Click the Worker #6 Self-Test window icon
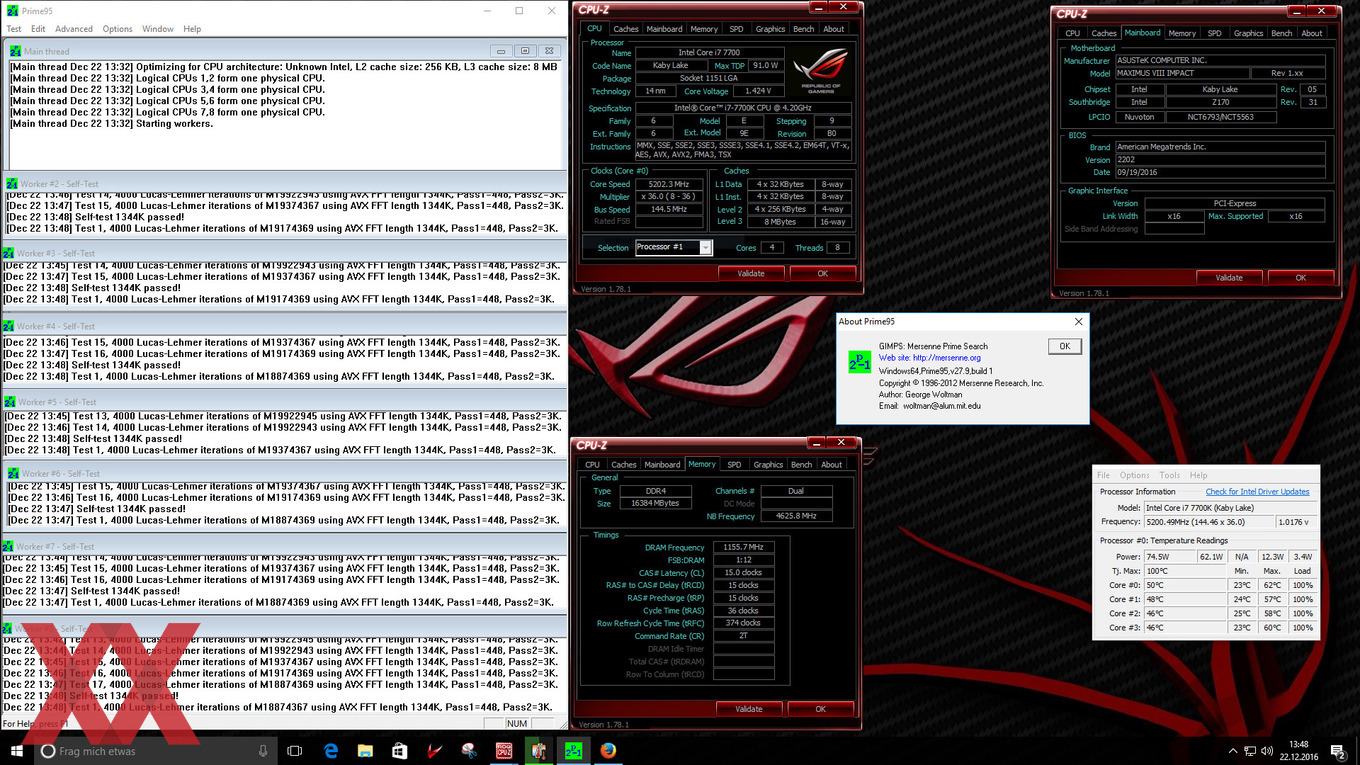 pos(13,474)
